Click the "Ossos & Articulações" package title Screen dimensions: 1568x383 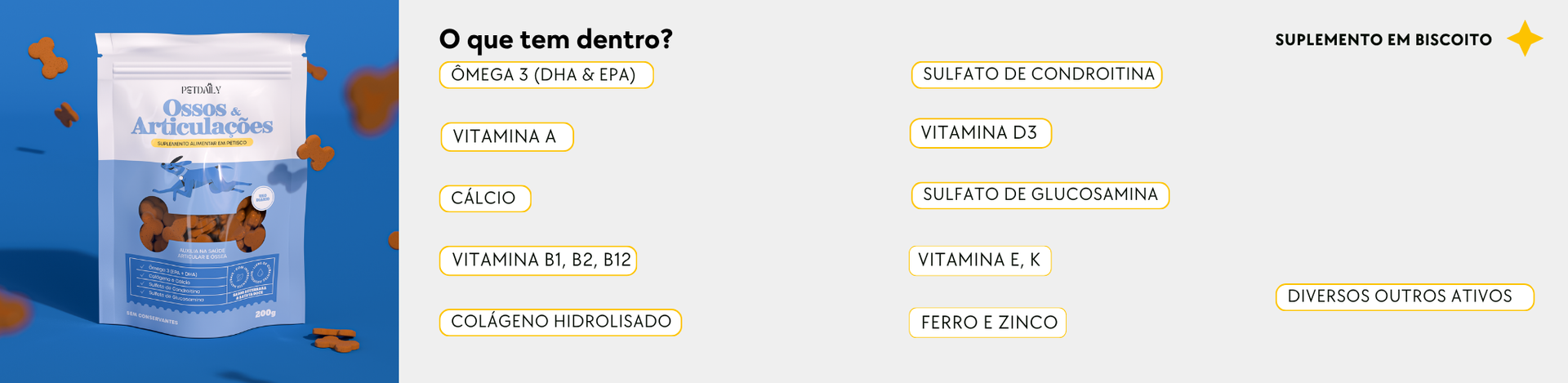202,117
